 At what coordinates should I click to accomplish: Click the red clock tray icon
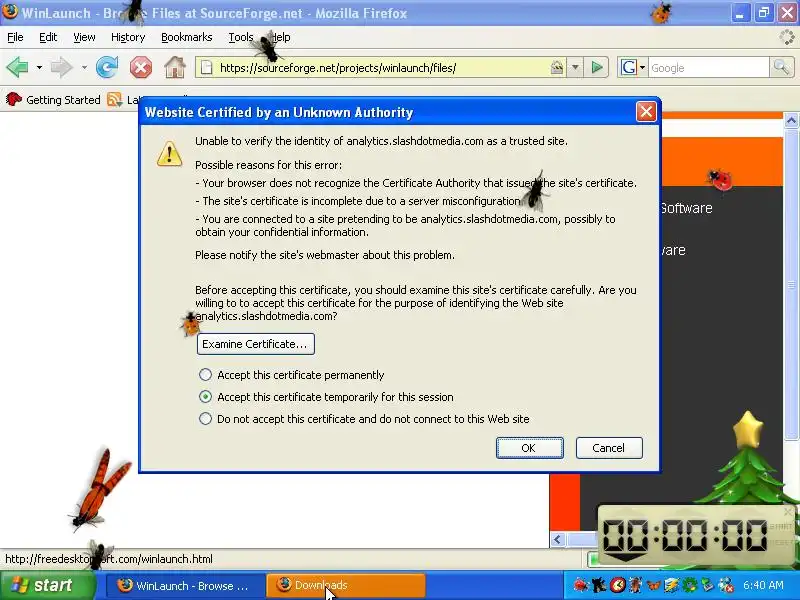(x=617, y=585)
